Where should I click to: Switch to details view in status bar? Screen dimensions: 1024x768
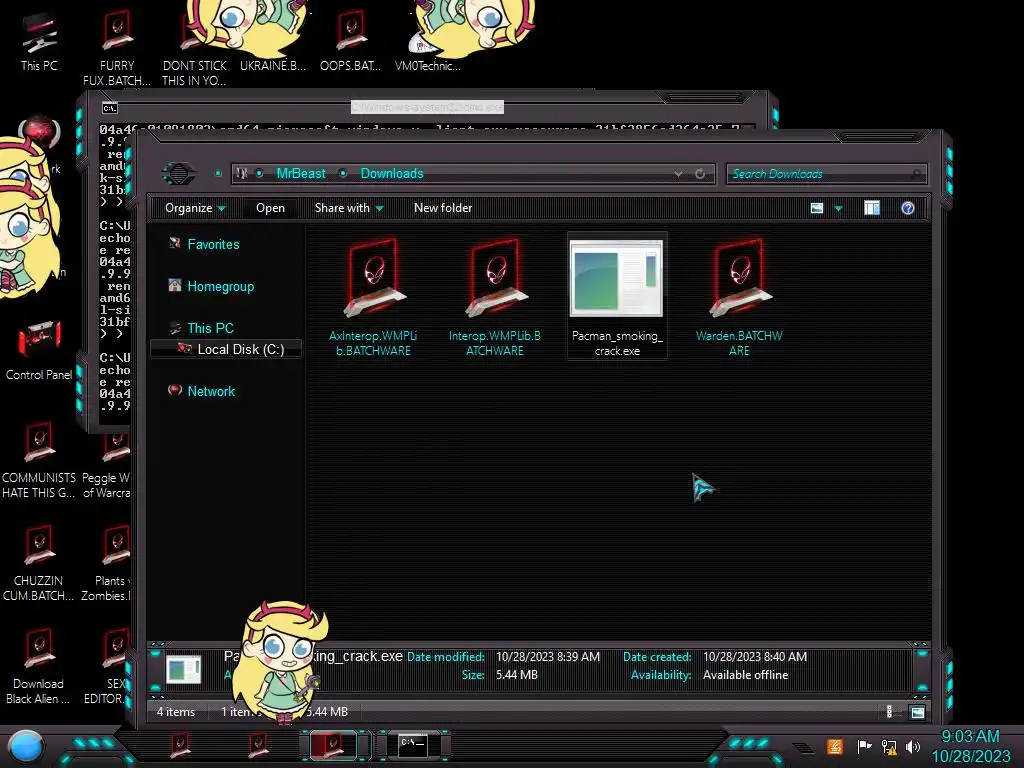pyautogui.click(x=889, y=712)
